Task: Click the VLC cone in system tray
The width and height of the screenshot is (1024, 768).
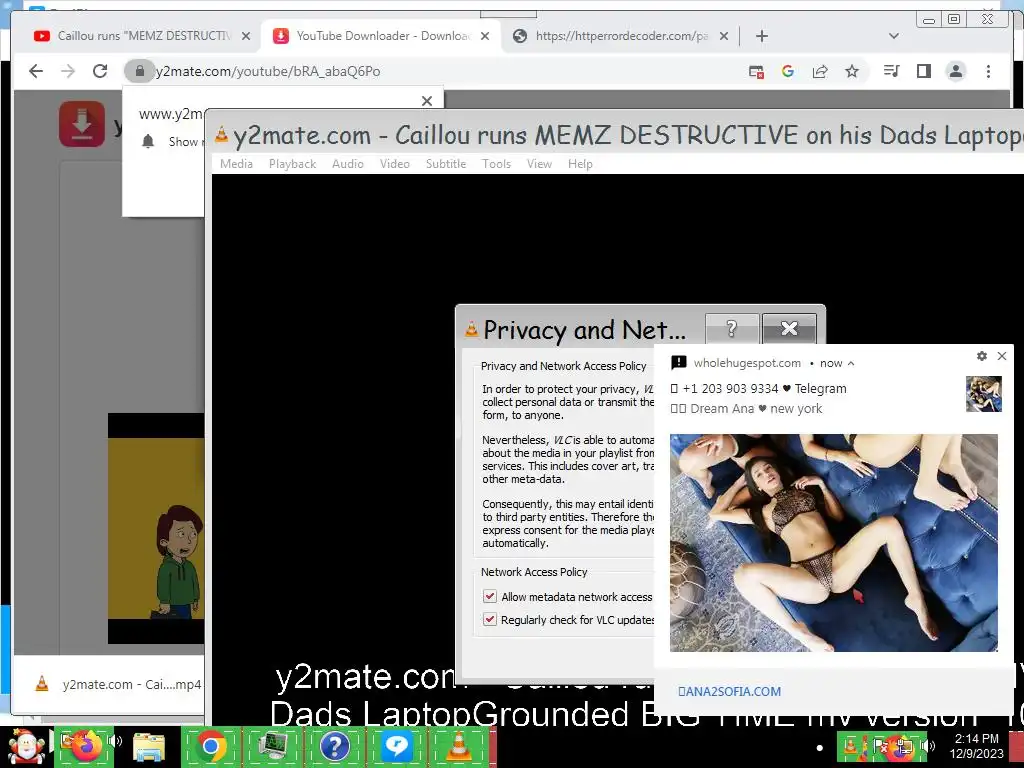Action: pos(851,745)
